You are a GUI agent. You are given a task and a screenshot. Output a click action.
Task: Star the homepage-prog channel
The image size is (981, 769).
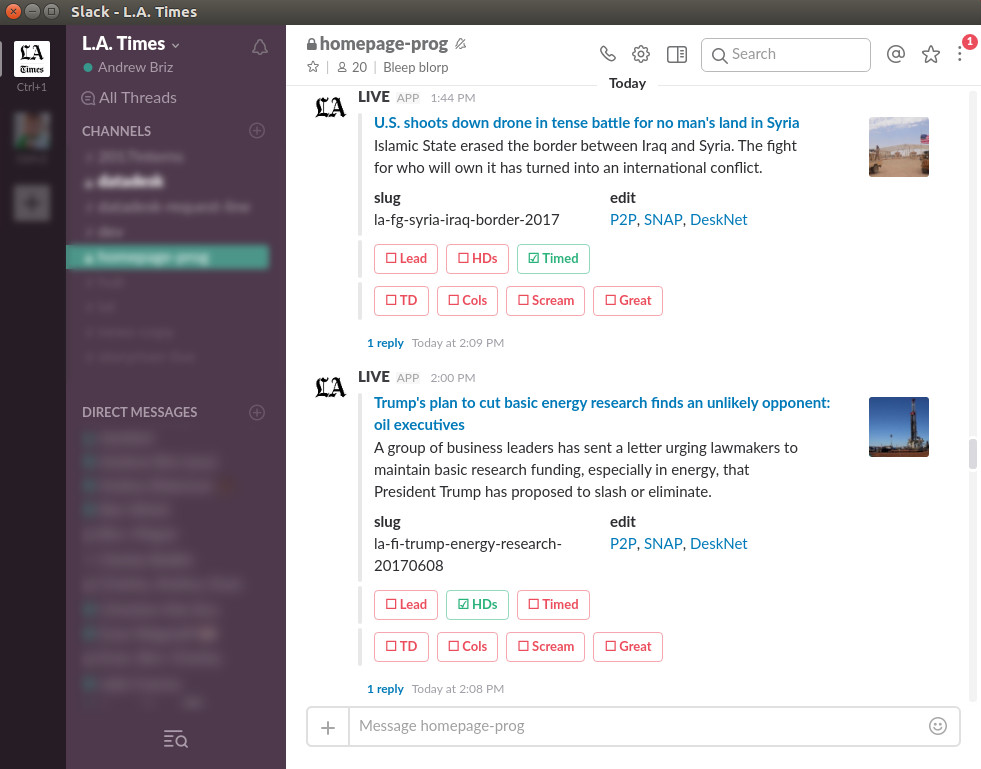click(x=313, y=67)
